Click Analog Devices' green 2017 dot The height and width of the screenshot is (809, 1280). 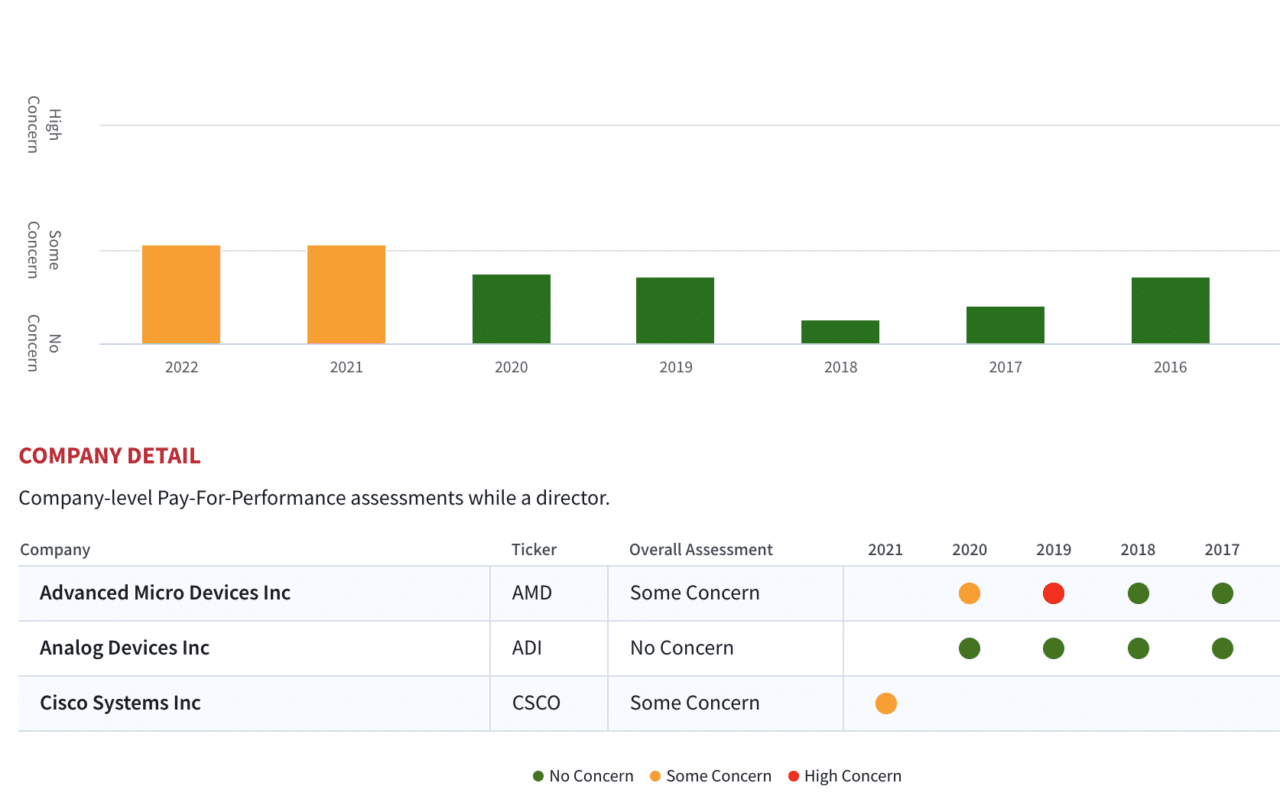point(1222,648)
